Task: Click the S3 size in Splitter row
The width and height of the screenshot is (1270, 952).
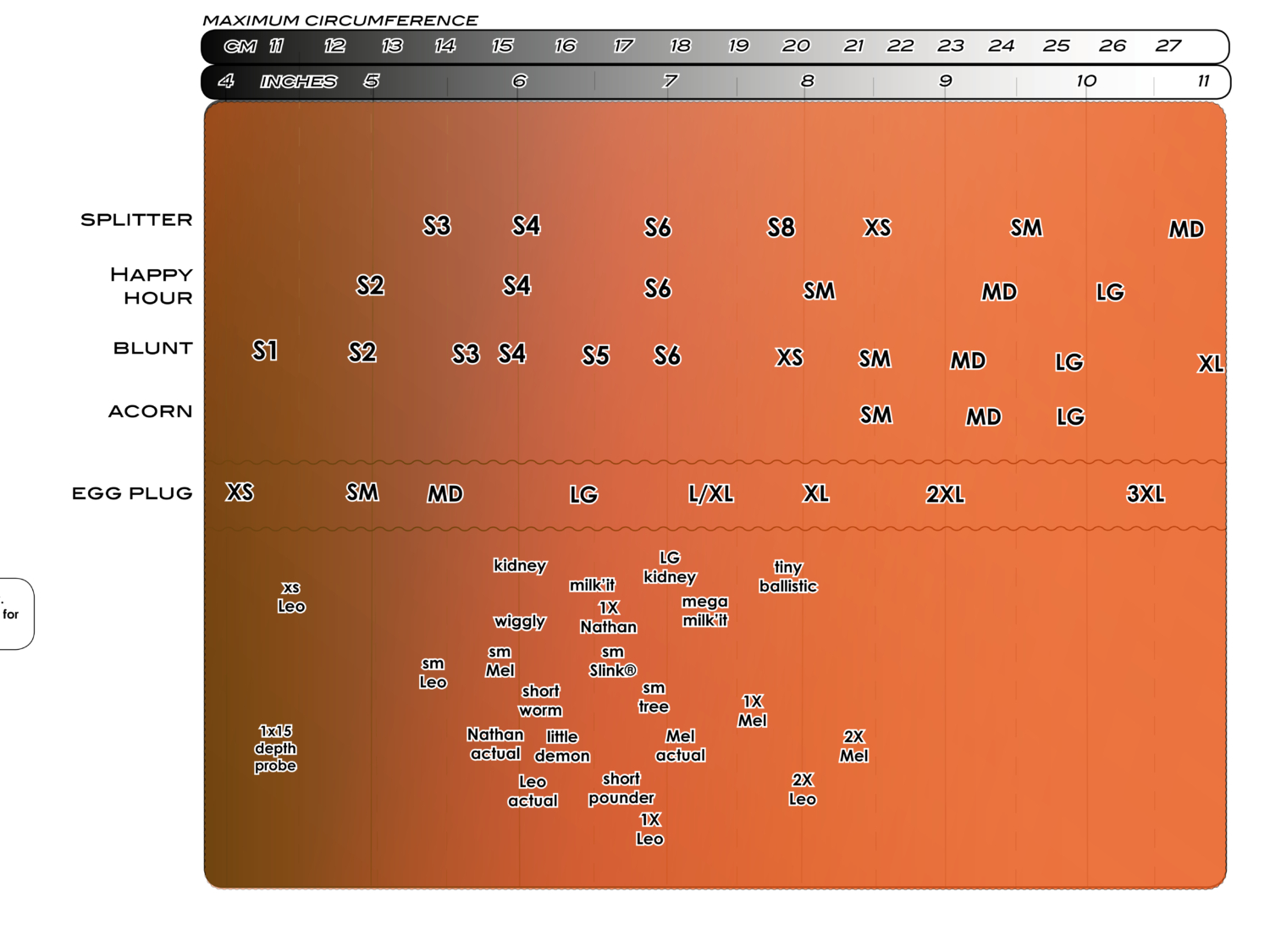Action: [x=437, y=226]
